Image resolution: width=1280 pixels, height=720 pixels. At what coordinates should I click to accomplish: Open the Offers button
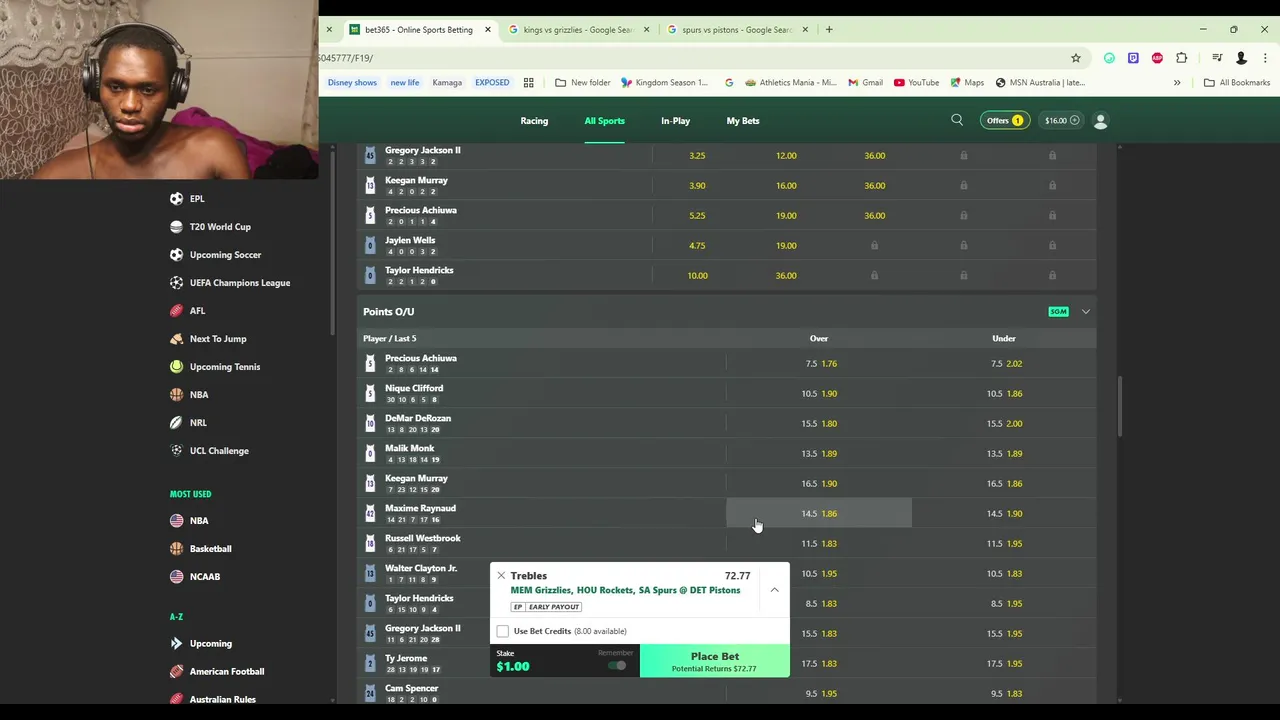[x=1004, y=121]
